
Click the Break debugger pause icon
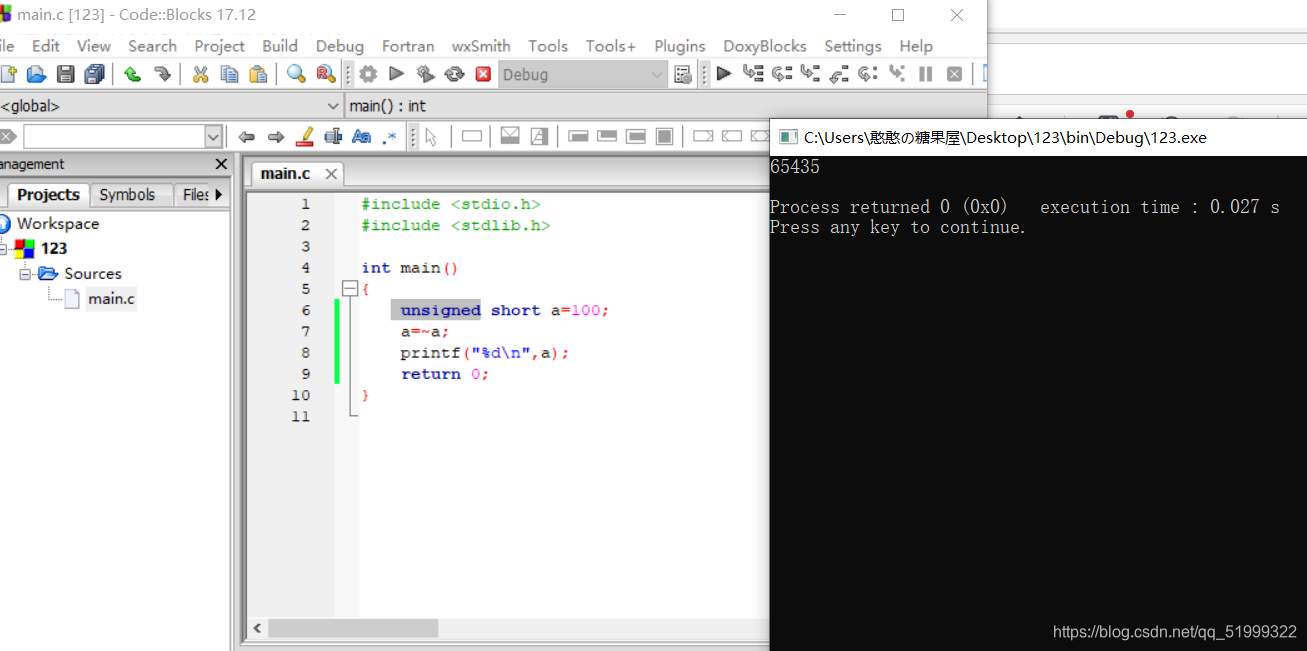click(x=926, y=73)
